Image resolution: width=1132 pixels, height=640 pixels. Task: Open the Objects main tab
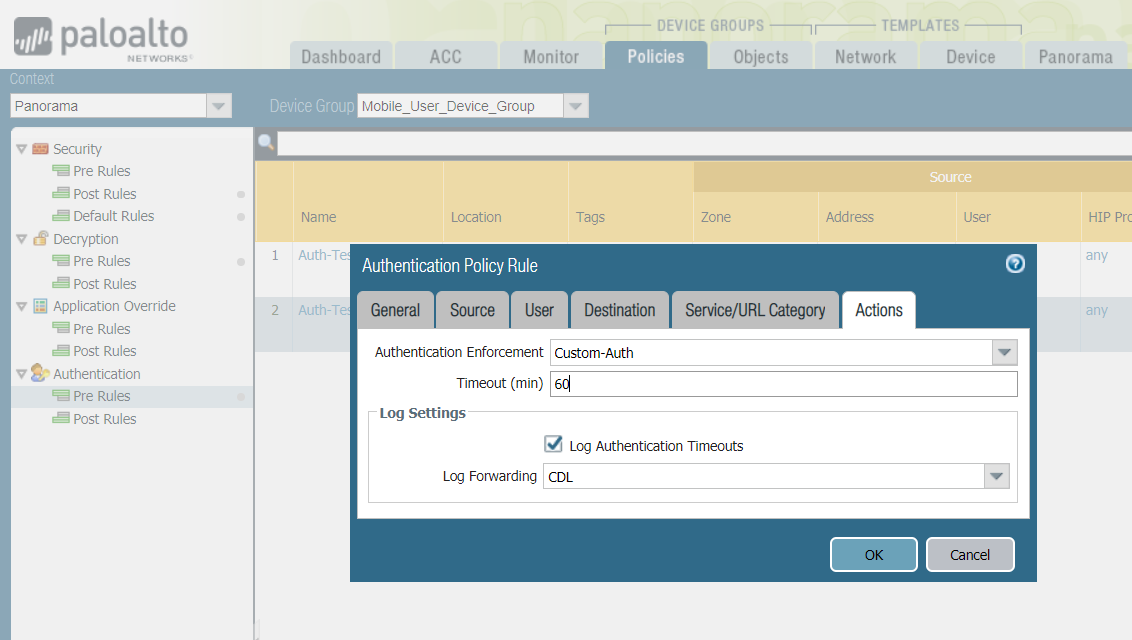pos(761,56)
